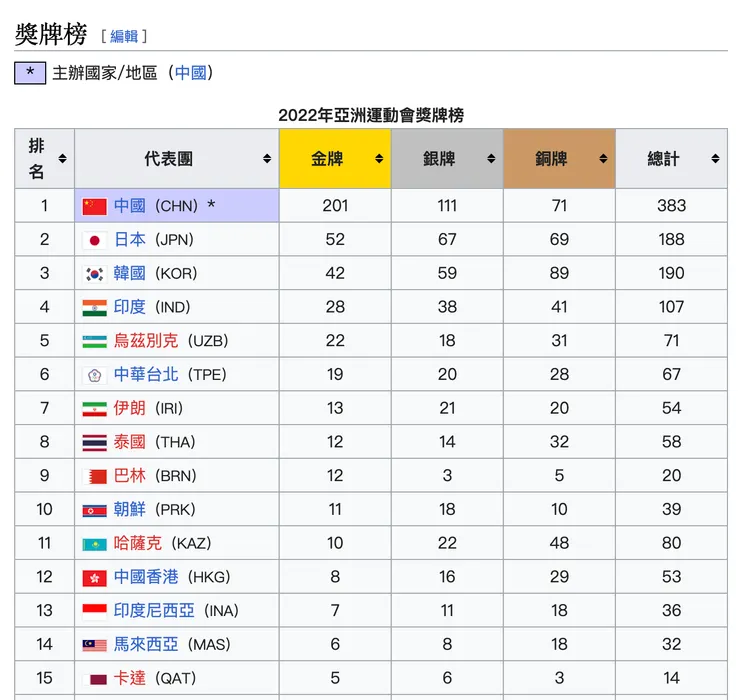This screenshot has width=740, height=700.
Task: Open the 泰國 red link
Action: point(129,442)
